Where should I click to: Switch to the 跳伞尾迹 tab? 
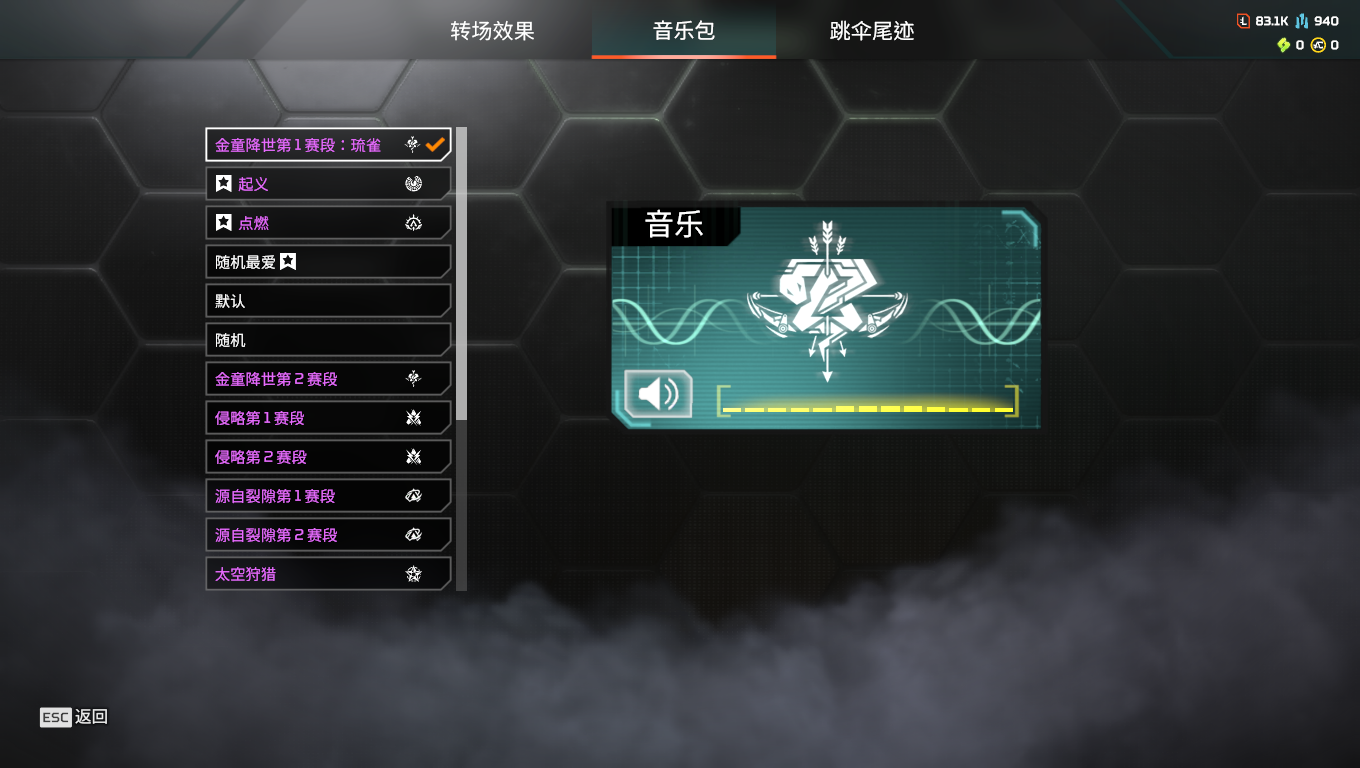pyautogui.click(x=872, y=31)
